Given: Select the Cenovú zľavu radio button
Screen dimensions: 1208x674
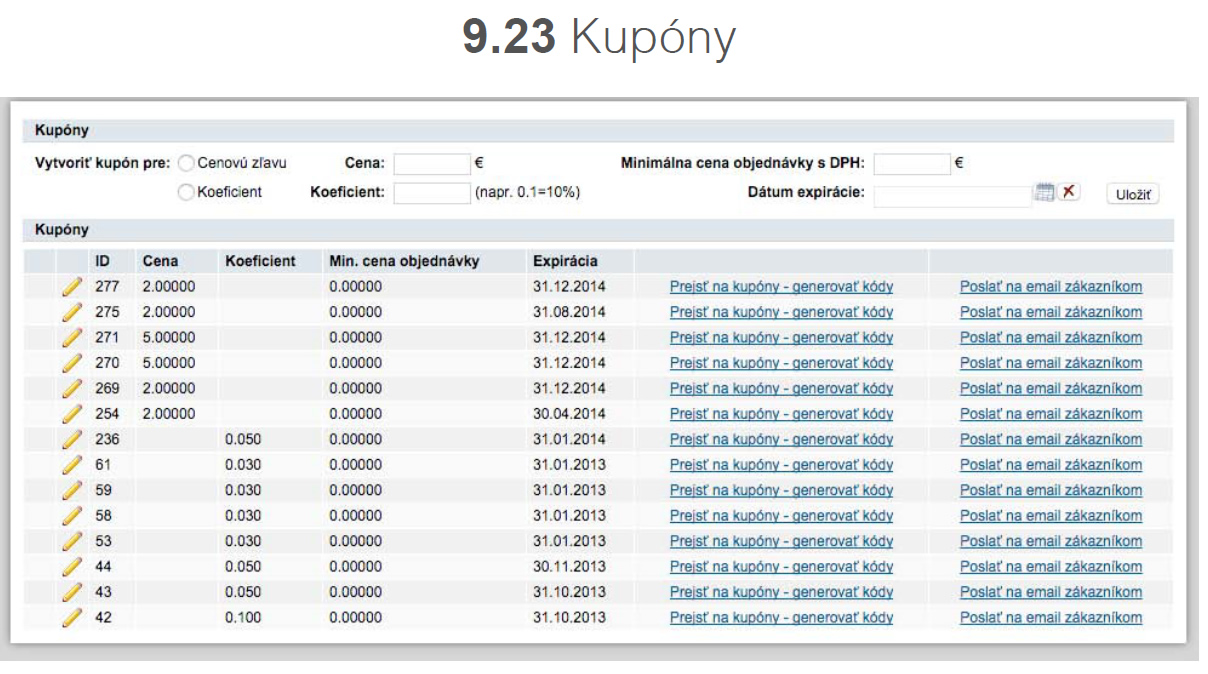Looking at the screenshot, I should [186, 163].
